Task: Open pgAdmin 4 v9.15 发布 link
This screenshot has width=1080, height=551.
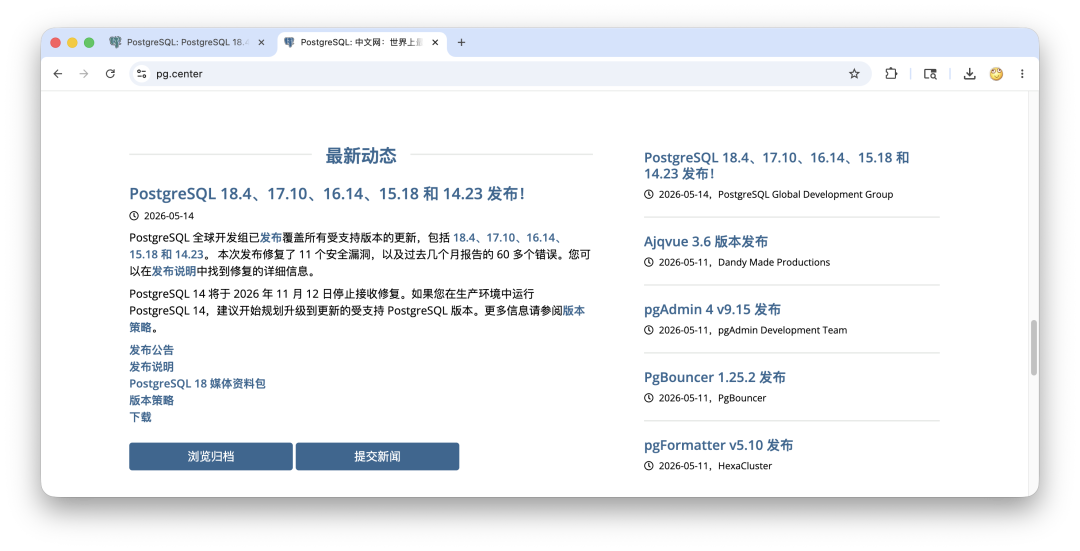Action: pyautogui.click(x=712, y=309)
